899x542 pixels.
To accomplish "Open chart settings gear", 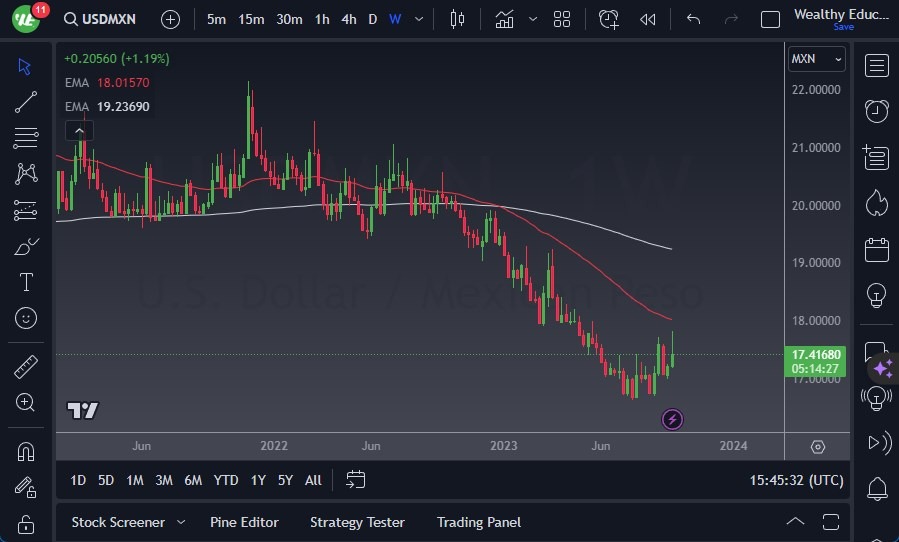I will point(818,447).
